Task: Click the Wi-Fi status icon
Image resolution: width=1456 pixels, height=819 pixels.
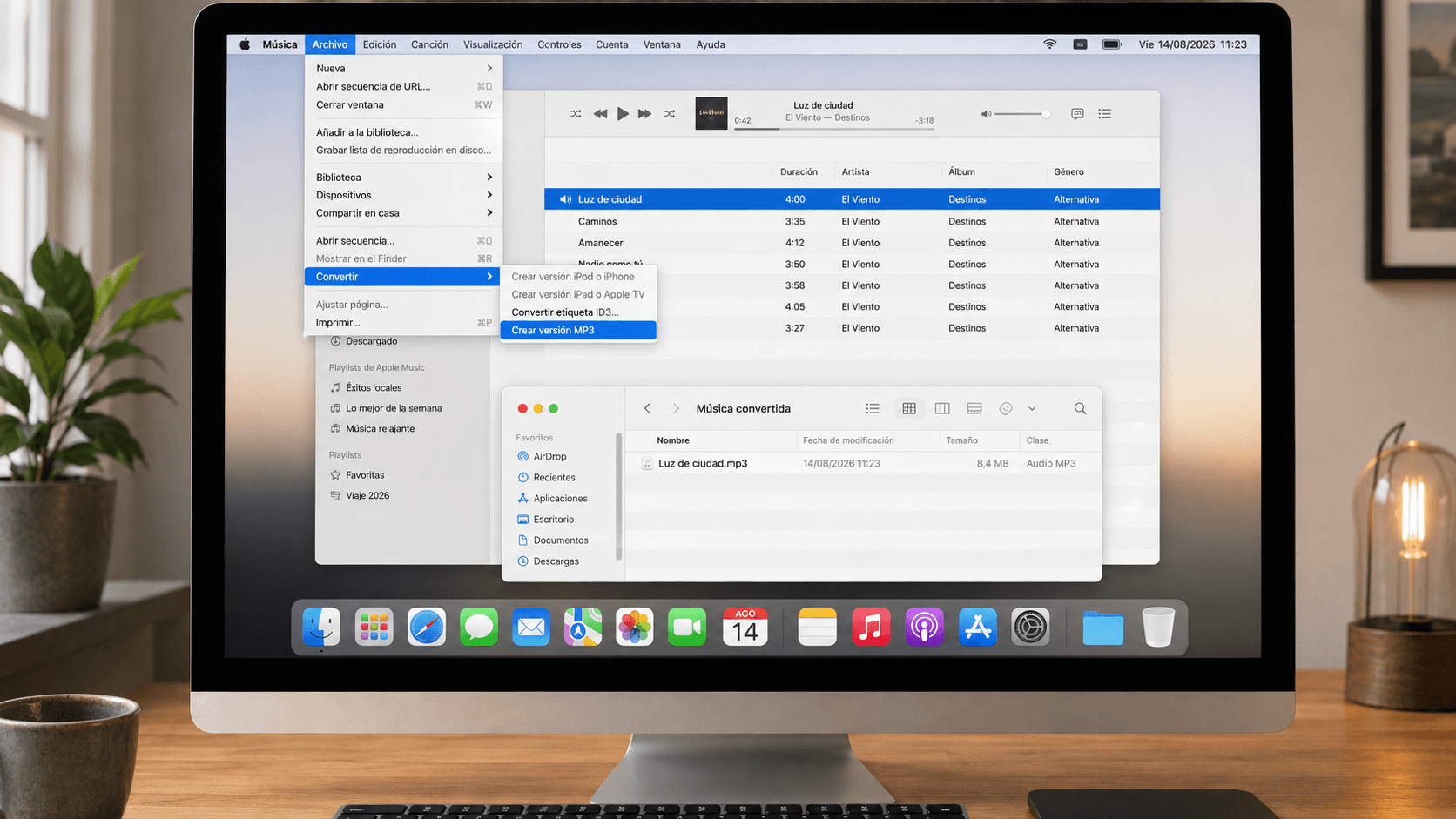Action: tap(1050, 44)
